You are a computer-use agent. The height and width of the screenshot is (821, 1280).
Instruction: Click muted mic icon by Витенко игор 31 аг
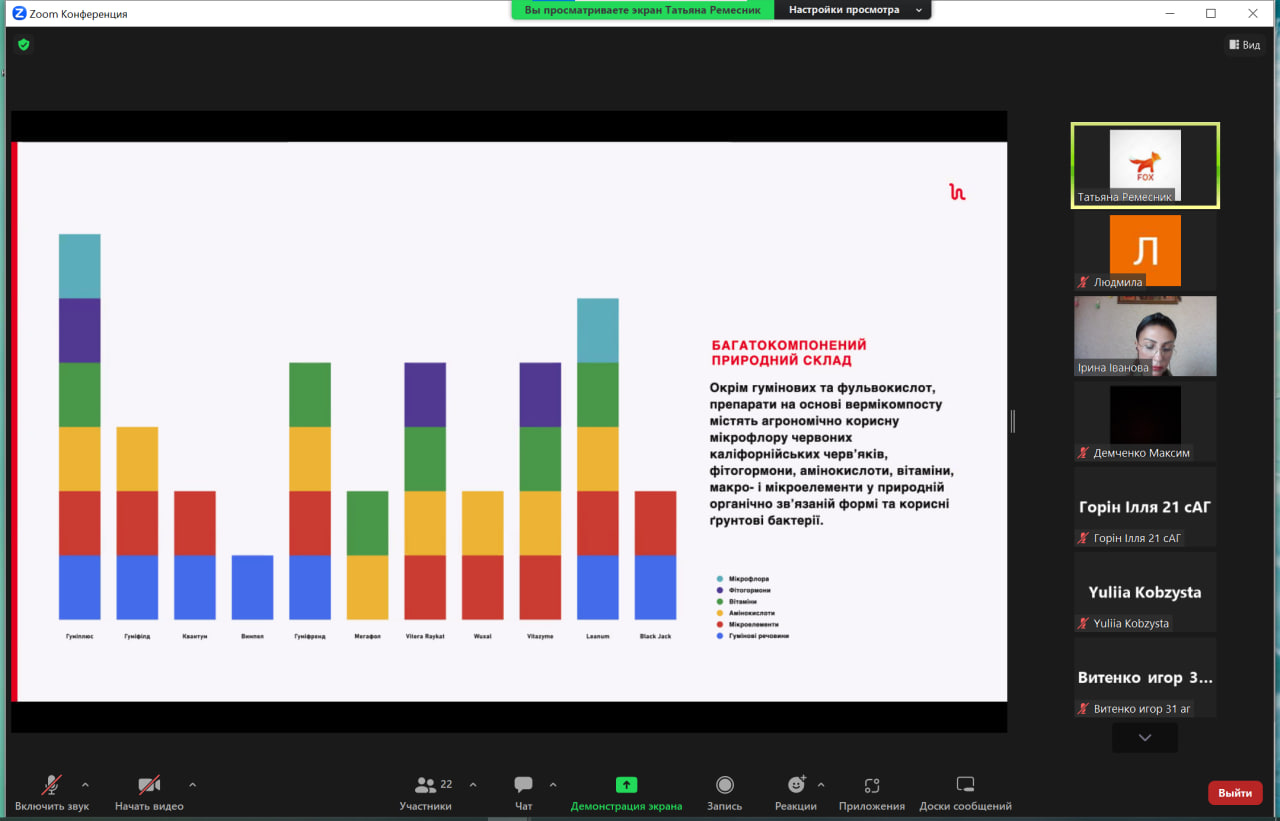pyautogui.click(x=1083, y=709)
